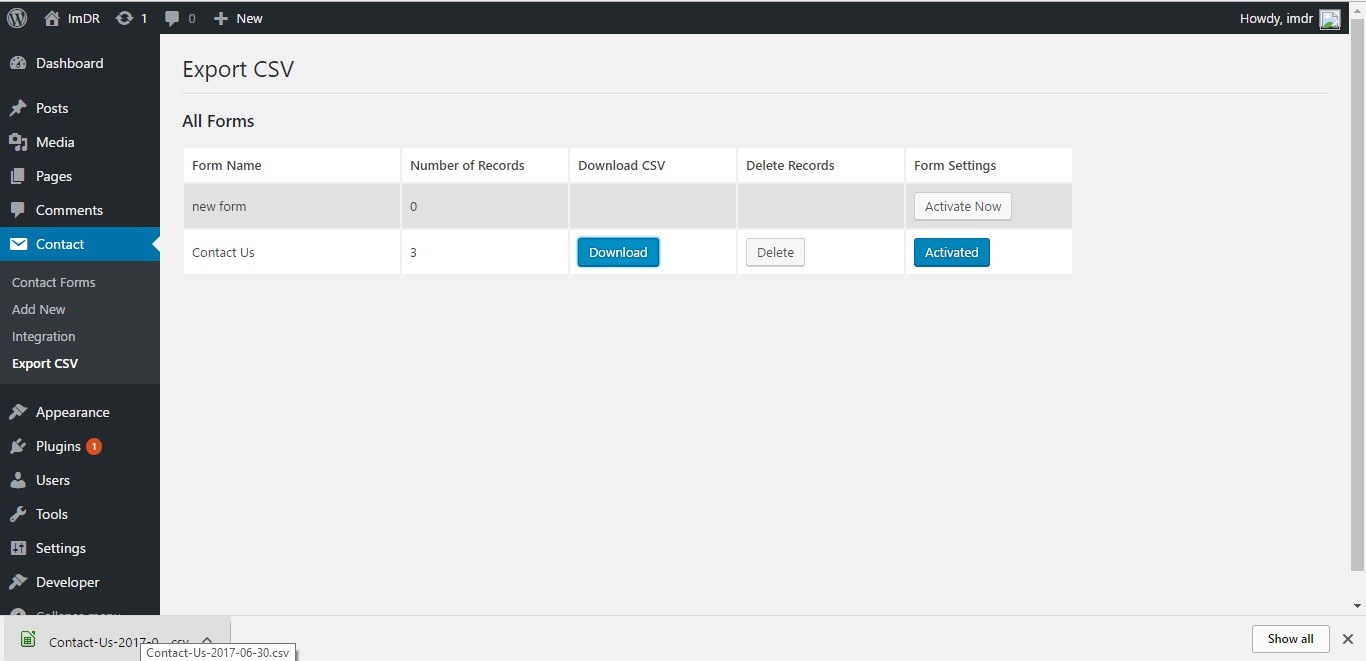Viewport: 1366px width, 661px height.
Task: Click Activated button for Contact Us
Action: tap(952, 252)
